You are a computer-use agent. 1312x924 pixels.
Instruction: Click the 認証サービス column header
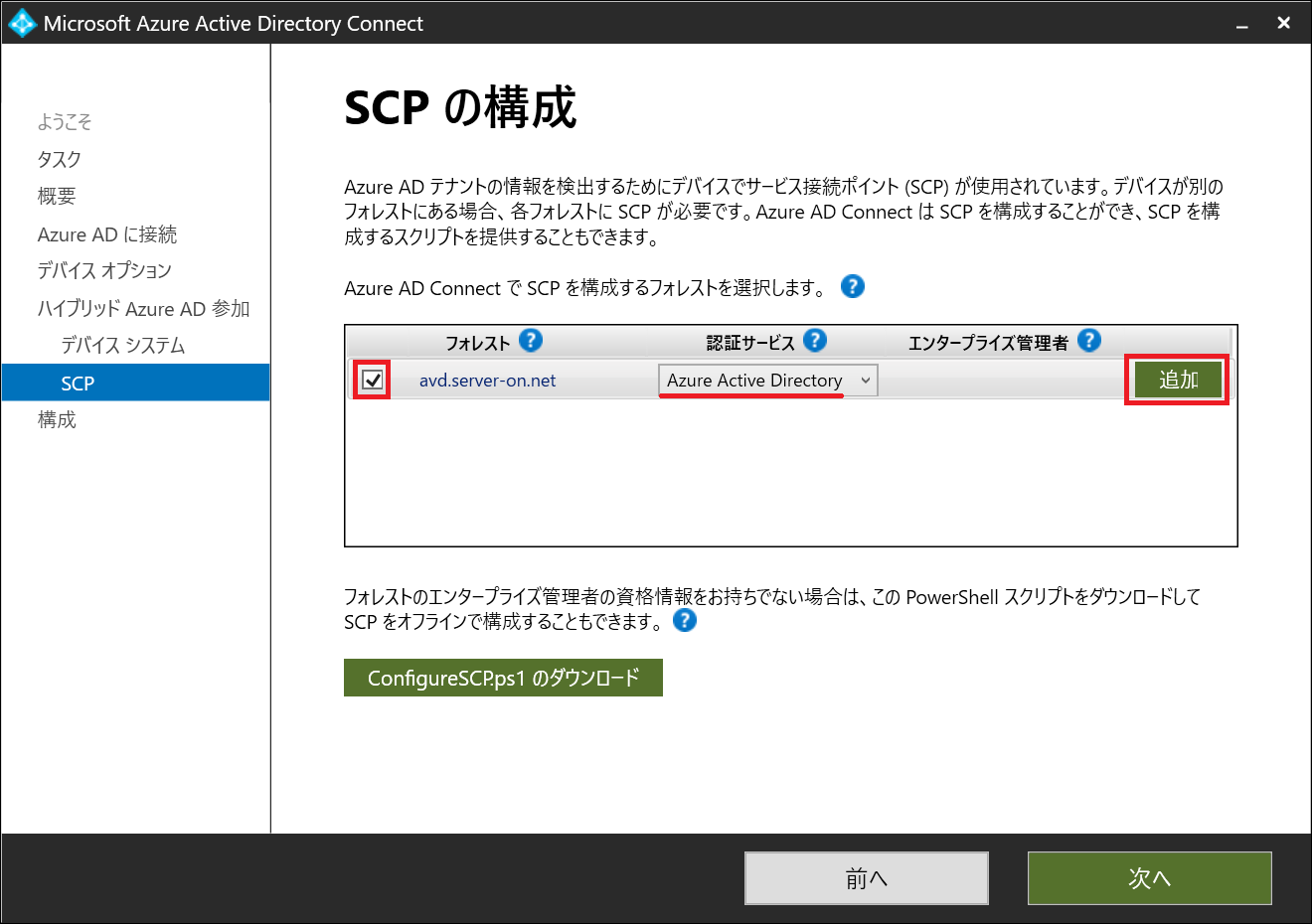click(750, 343)
